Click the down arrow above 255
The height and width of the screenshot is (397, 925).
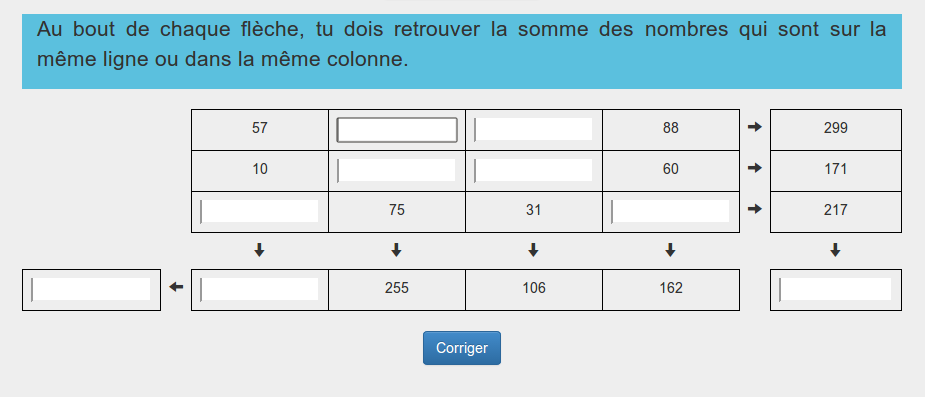pyautogui.click(x=396, y=251)
